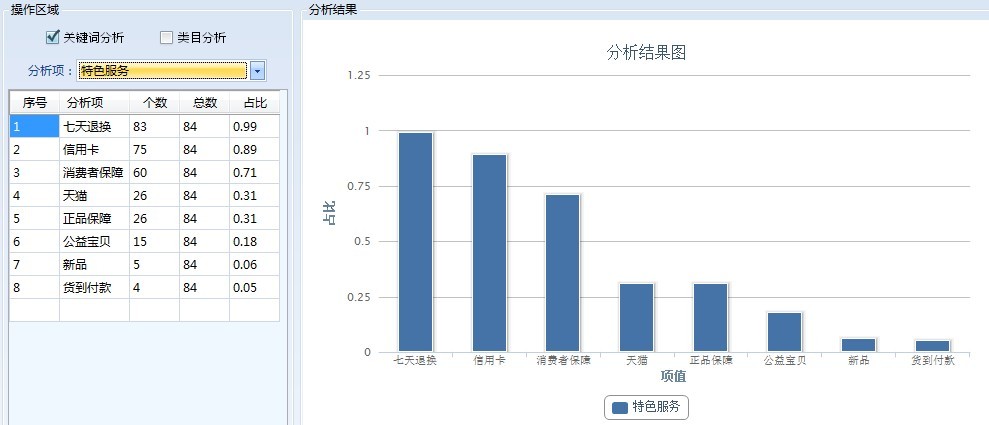Toggle the 特色服务 legend entry
The image size is (989, 425).
coord(647,407)
